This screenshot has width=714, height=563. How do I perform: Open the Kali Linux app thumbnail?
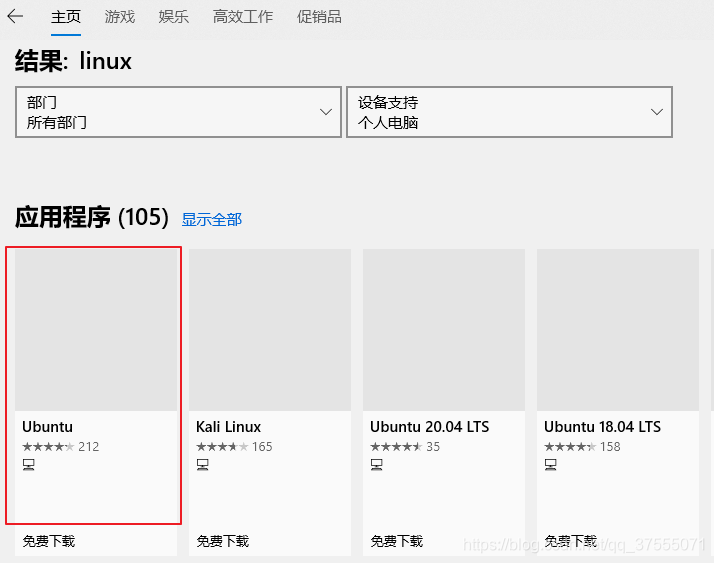tap(270, 330)
